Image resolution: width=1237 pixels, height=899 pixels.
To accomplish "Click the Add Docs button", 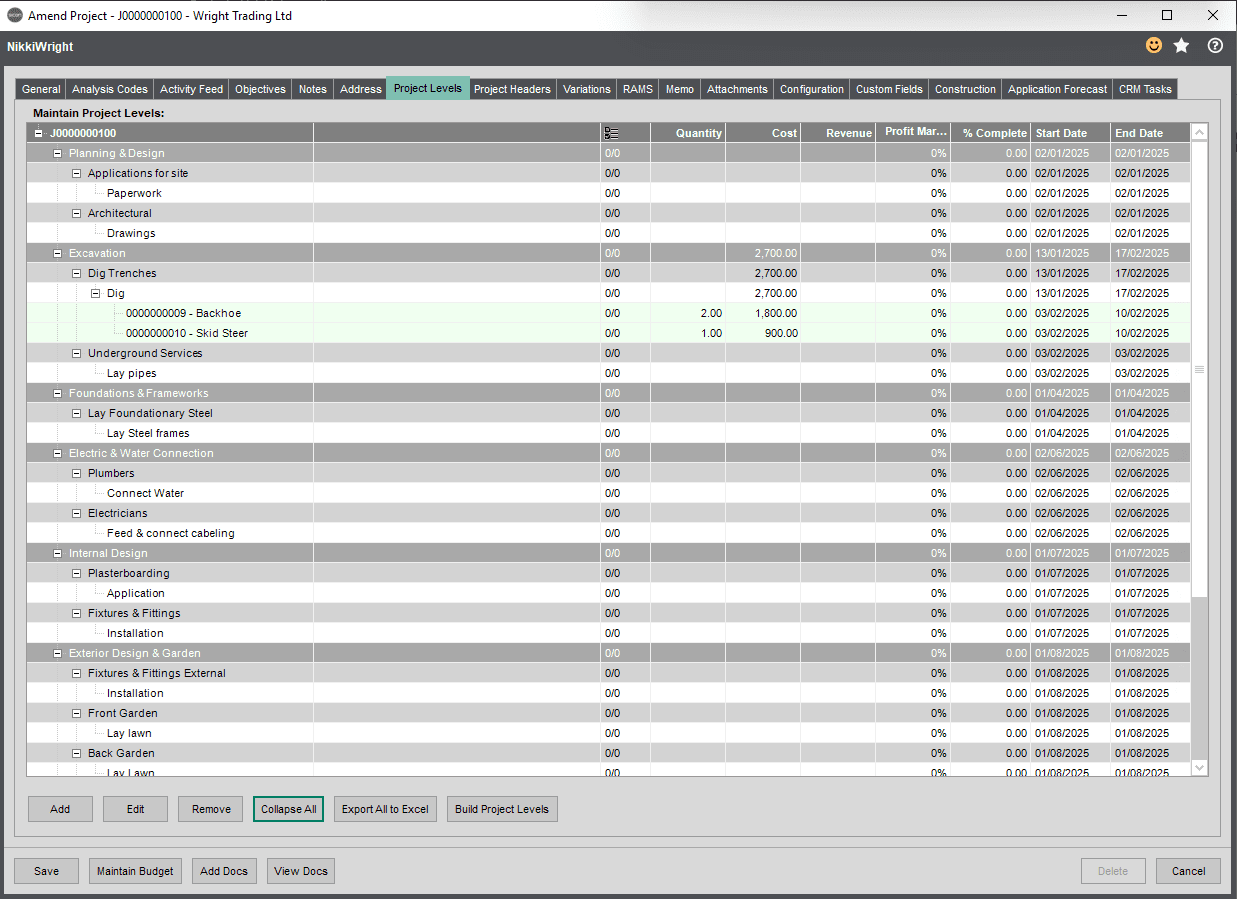I will coord(224,871).
